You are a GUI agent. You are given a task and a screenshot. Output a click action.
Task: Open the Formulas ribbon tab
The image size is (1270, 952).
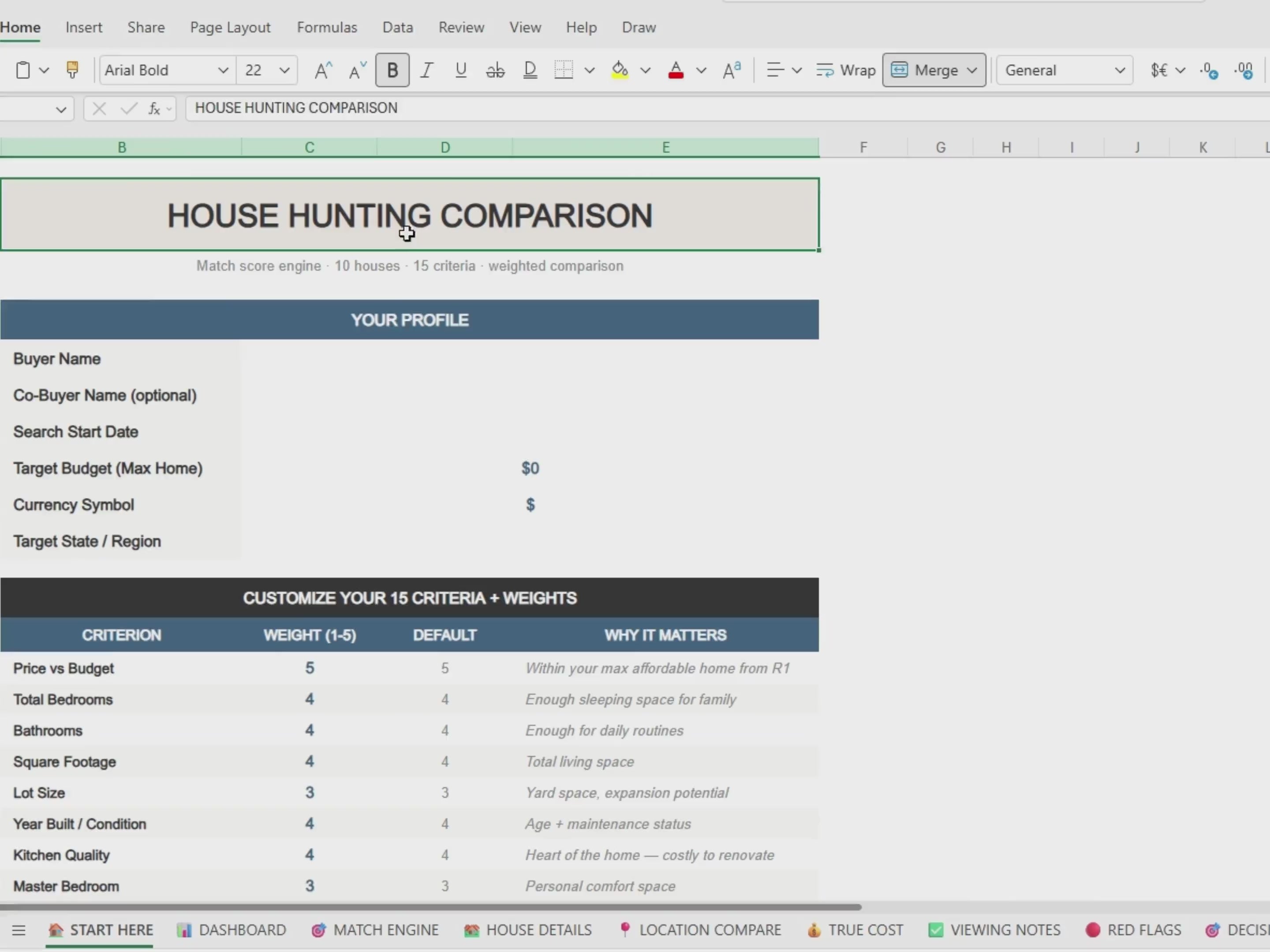pos(327,27)
